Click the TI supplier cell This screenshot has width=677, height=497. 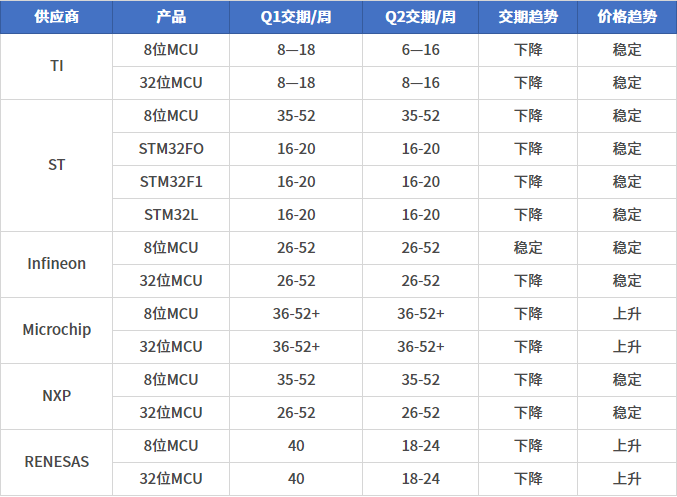[57, 66]
